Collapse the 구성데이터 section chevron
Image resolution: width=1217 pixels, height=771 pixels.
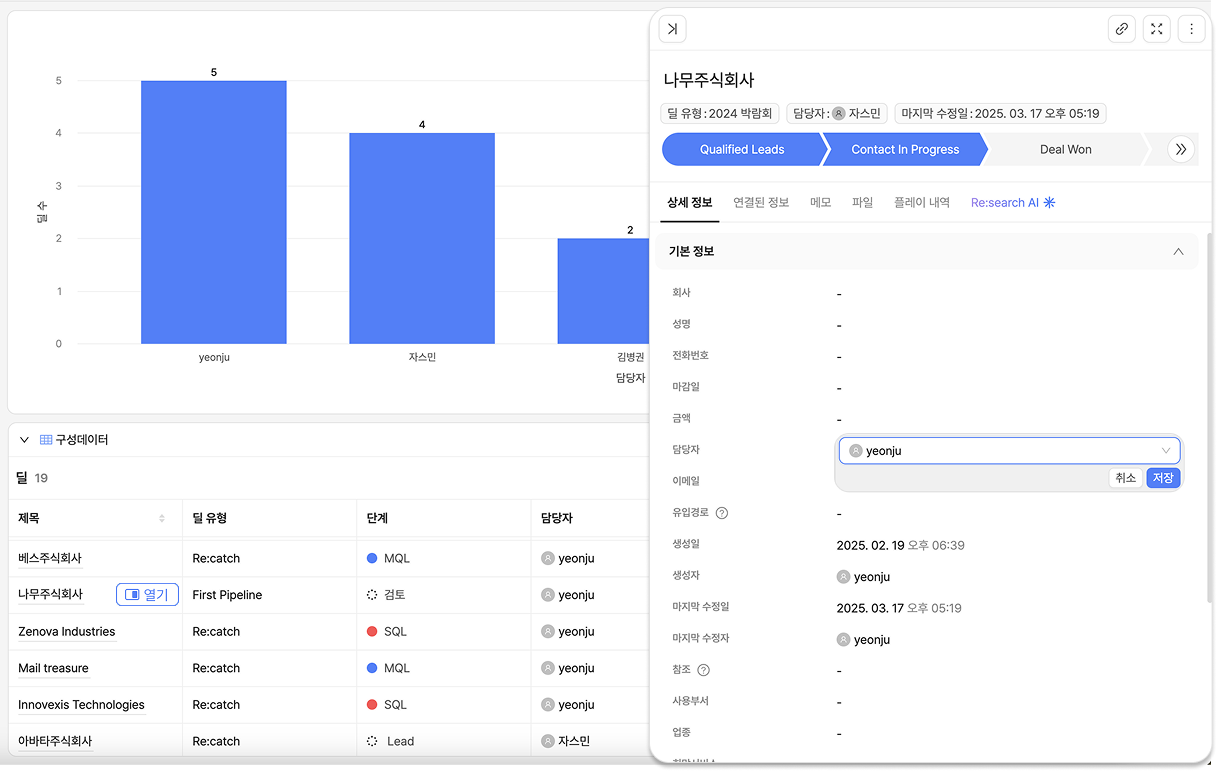coord(25,440)
